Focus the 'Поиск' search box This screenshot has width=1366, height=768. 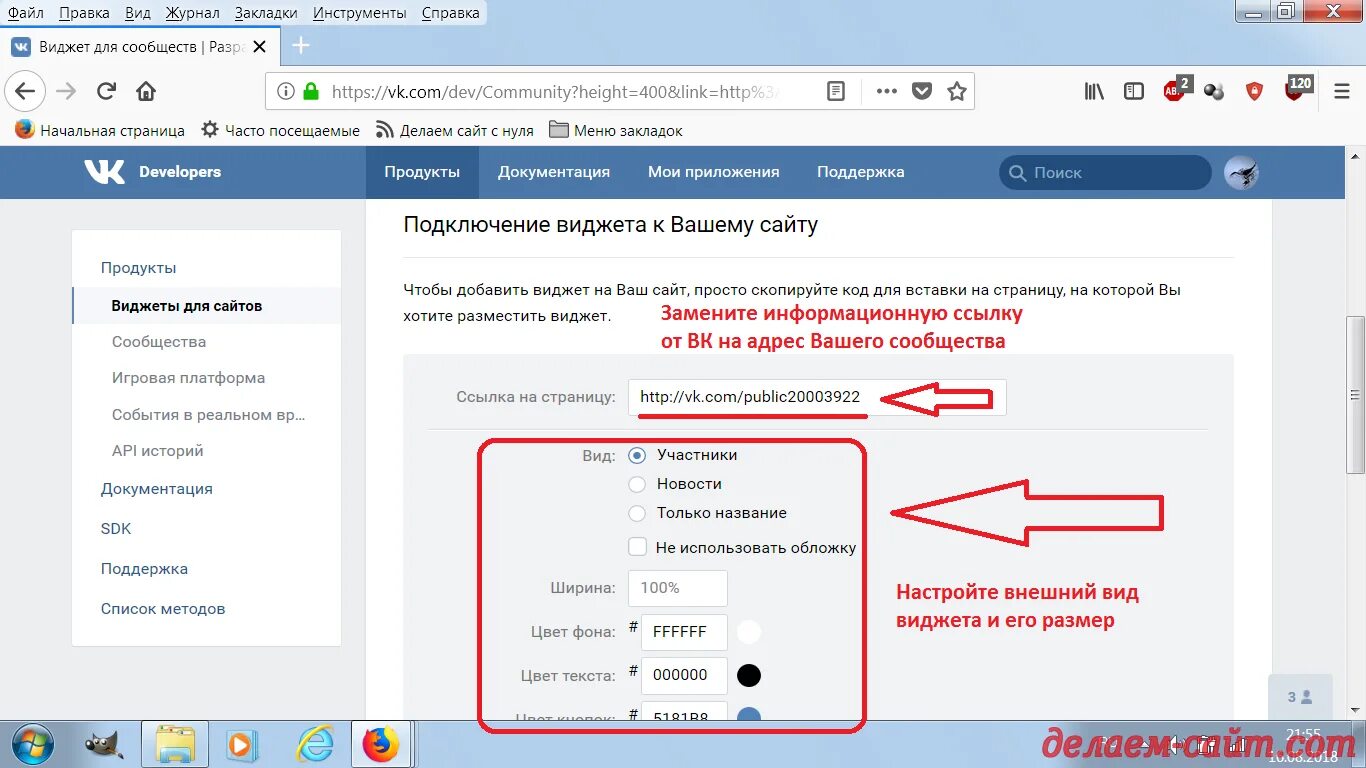pyautogui.click(x=1105, y=173)
